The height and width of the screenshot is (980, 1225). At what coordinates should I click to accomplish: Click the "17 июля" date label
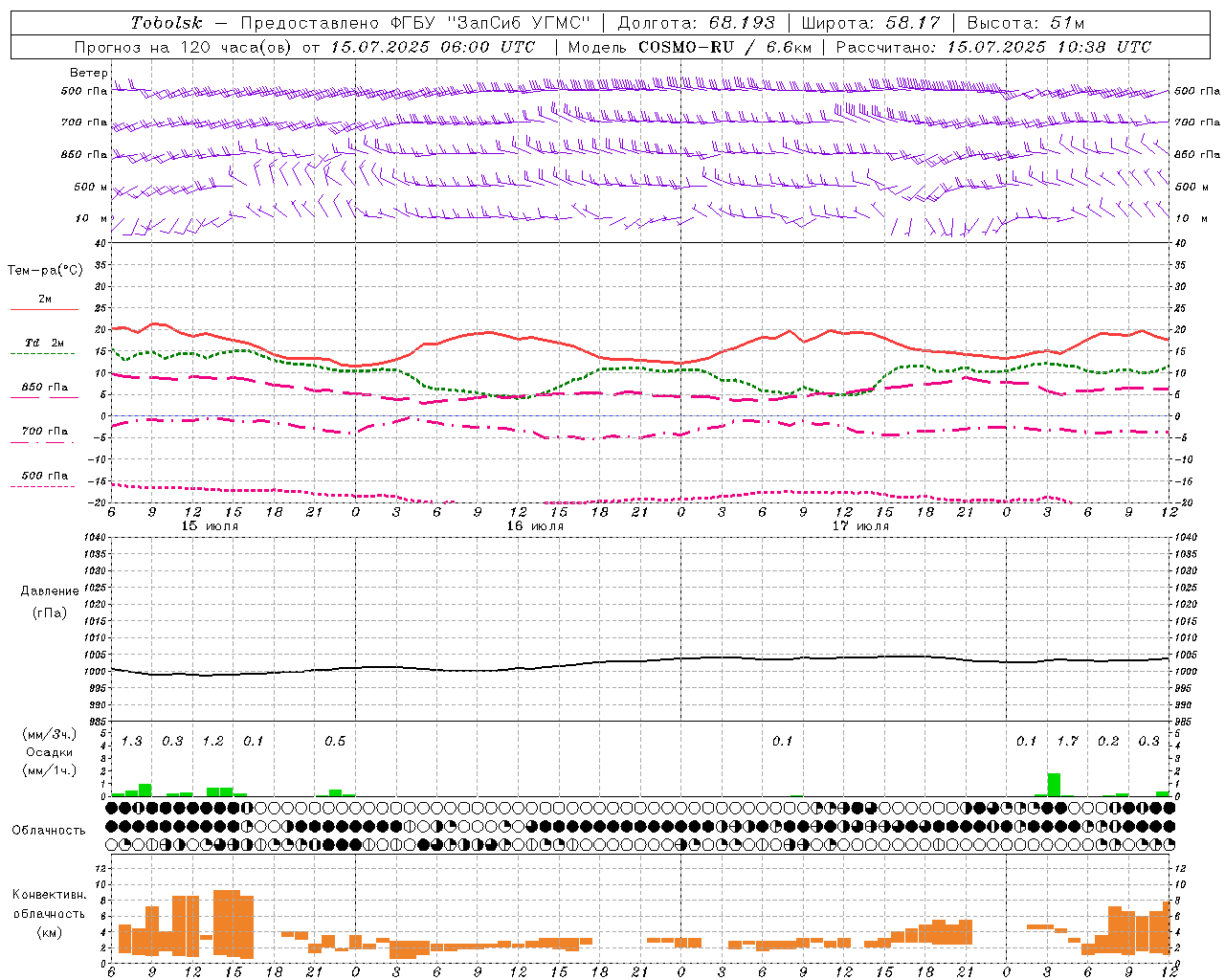(860, 526)
